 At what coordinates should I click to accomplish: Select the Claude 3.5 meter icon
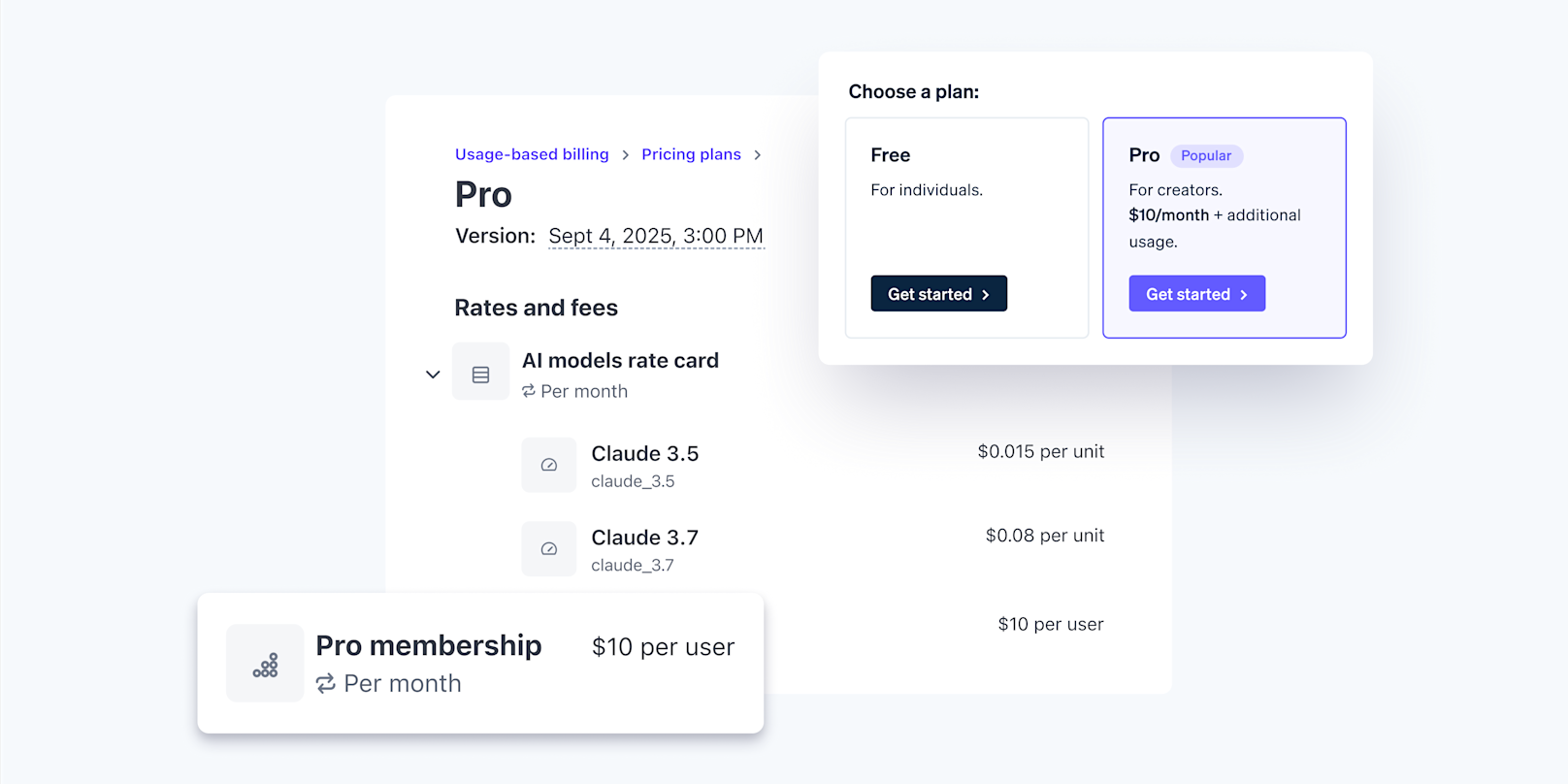coord(548,465)
